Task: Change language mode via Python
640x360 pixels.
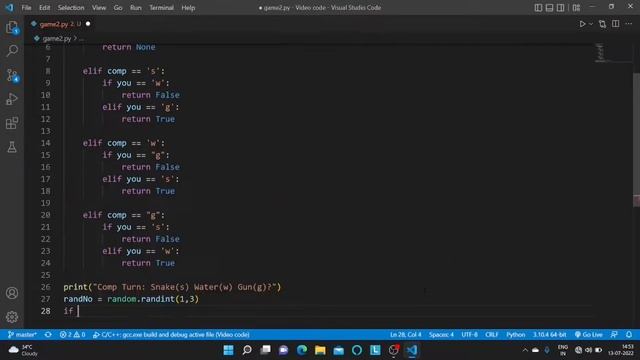Action: [516, 335]
